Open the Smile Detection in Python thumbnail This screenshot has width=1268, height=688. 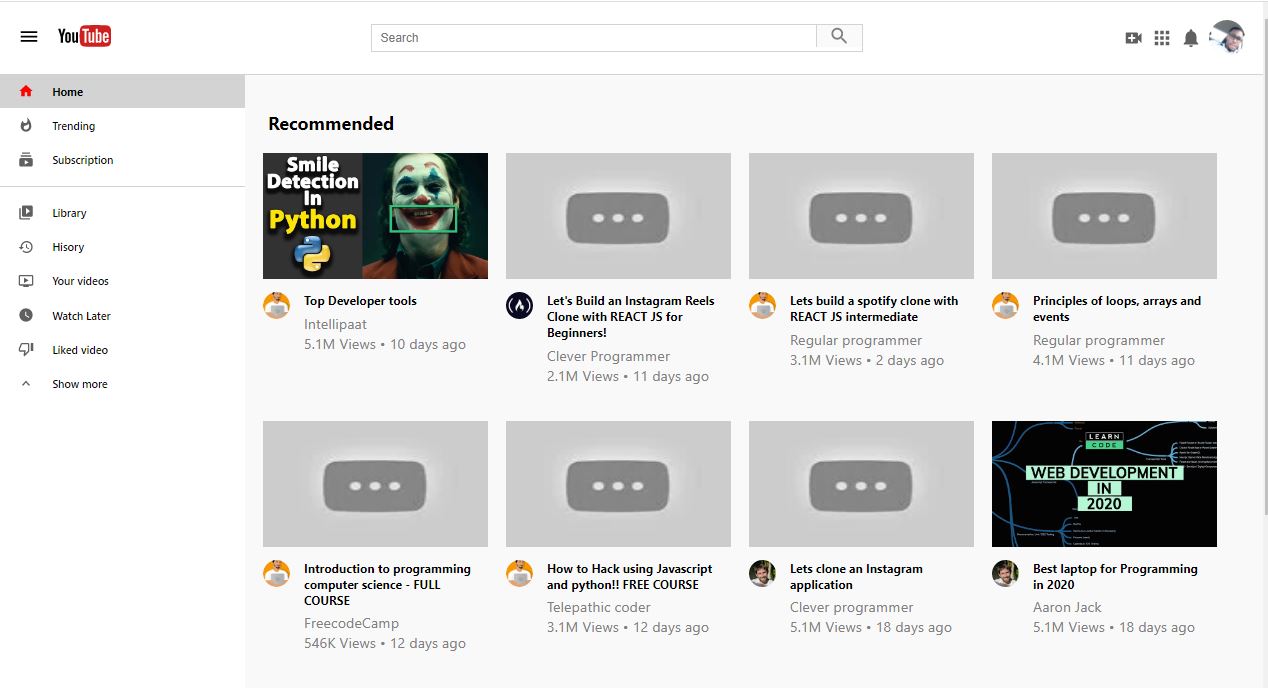click(x=375, y=215)
